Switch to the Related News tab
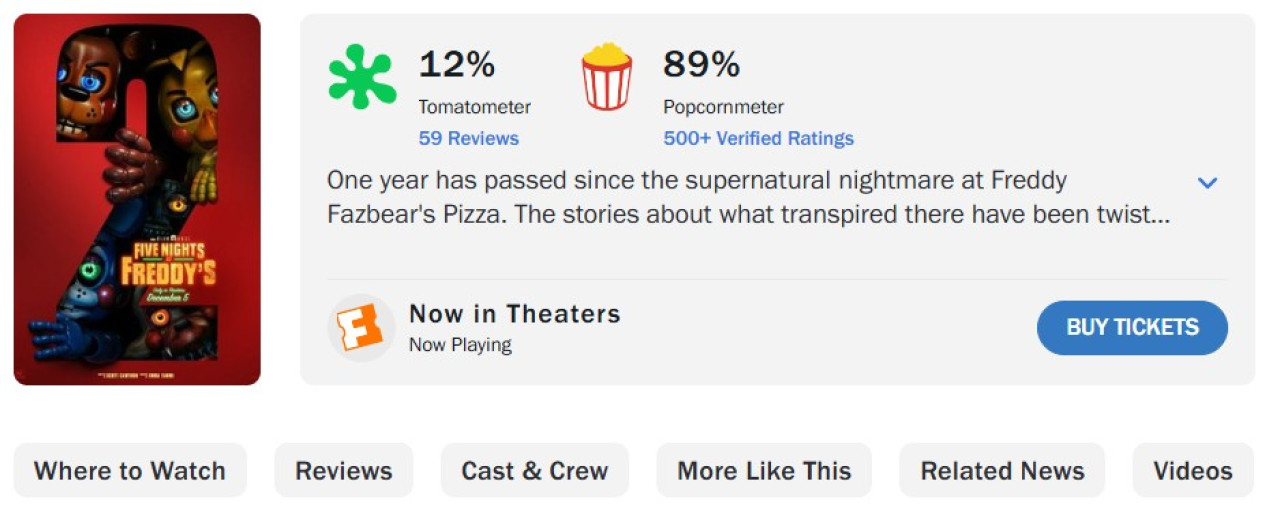The height and width of the screenshot is (522, 1280). (1002, 471)
